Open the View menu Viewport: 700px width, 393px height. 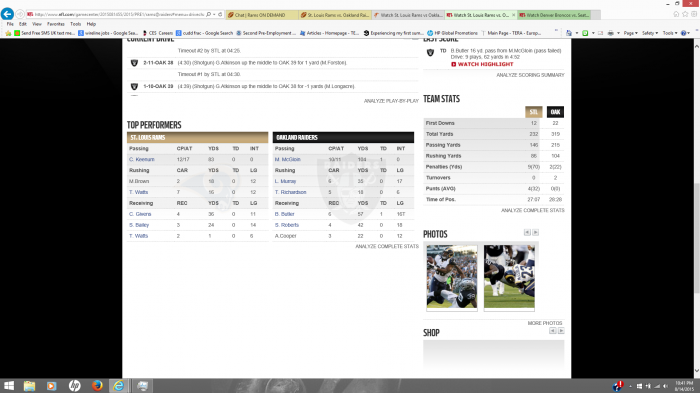[37, 24]
